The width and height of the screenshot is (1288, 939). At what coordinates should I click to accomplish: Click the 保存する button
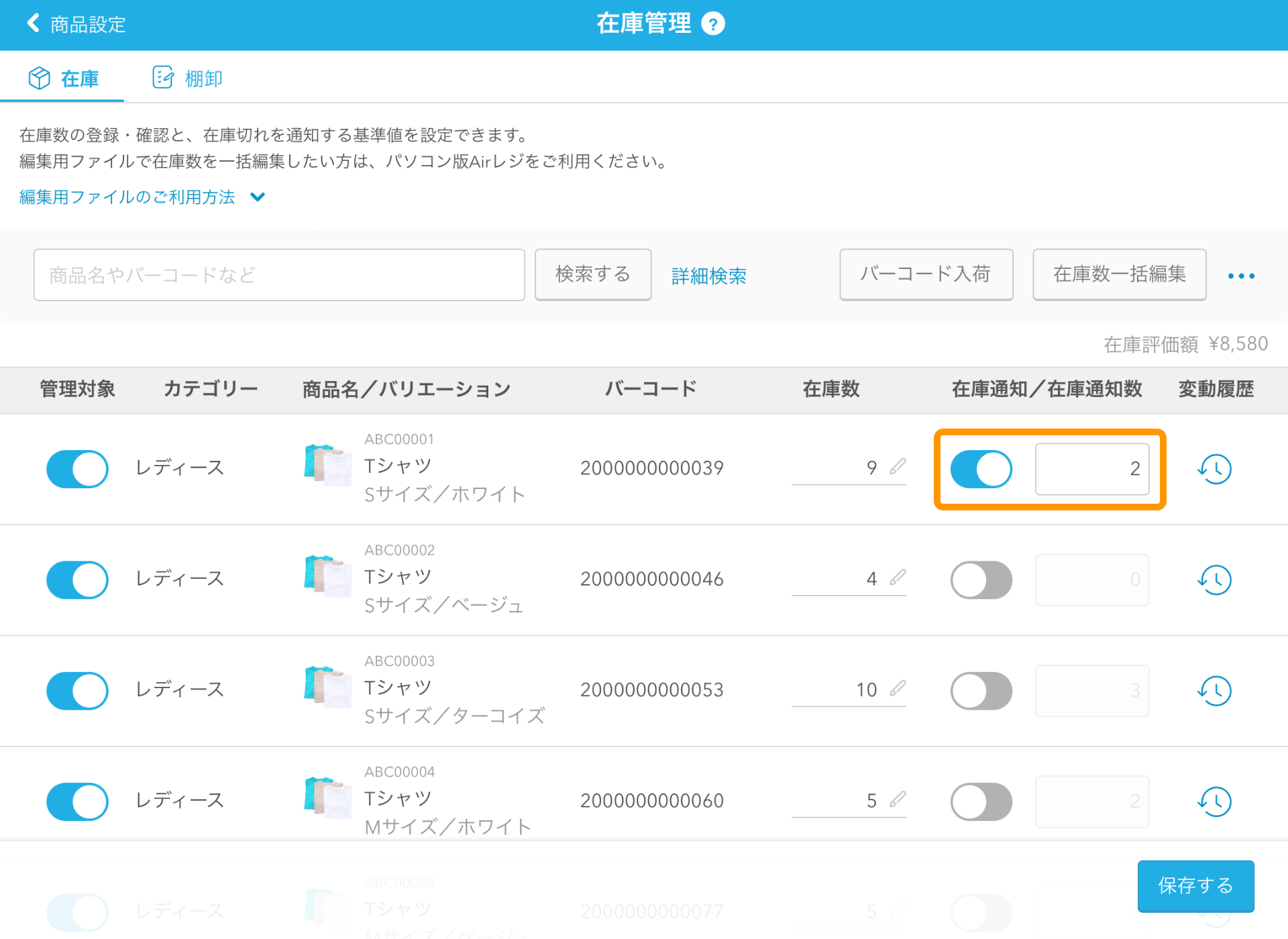coord(1195,885)
